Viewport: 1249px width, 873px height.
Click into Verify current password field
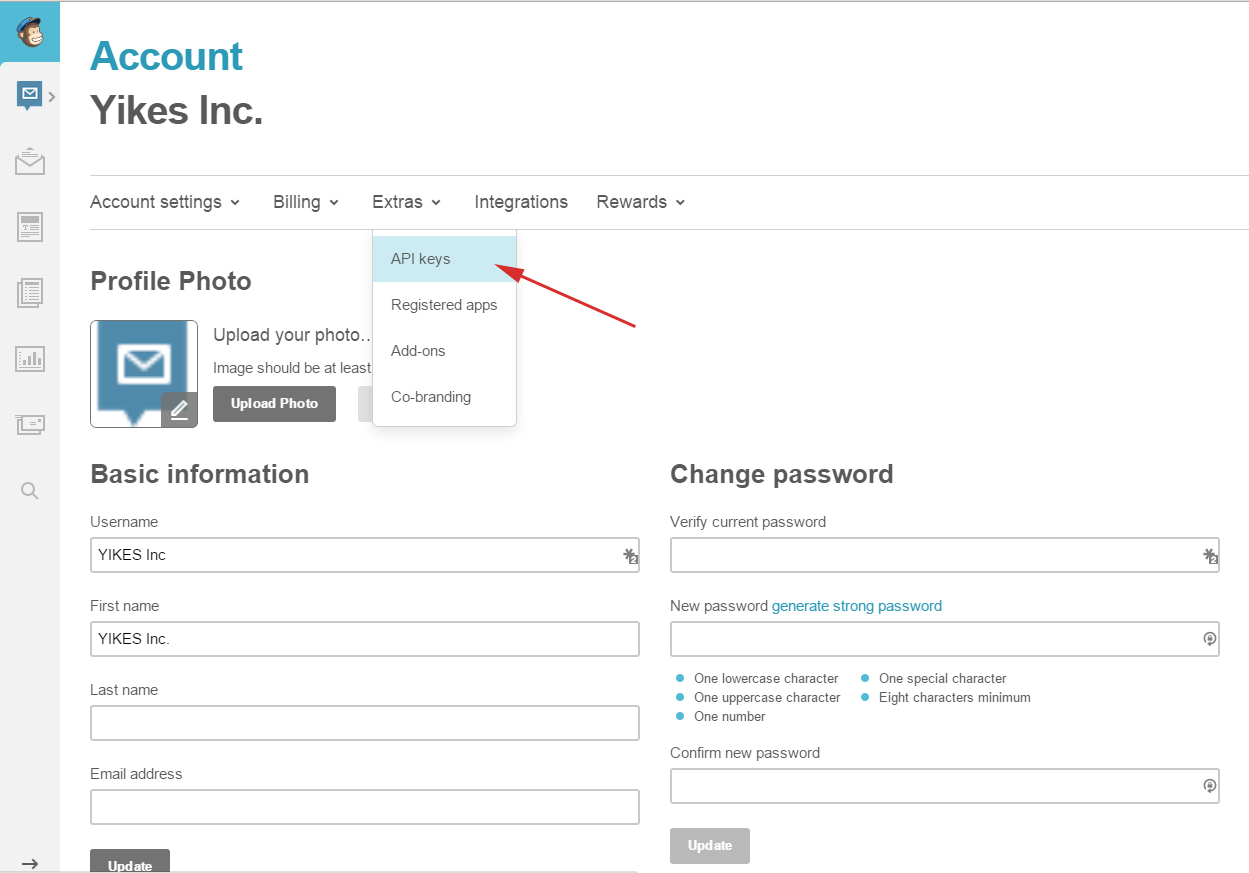point(945,555)
